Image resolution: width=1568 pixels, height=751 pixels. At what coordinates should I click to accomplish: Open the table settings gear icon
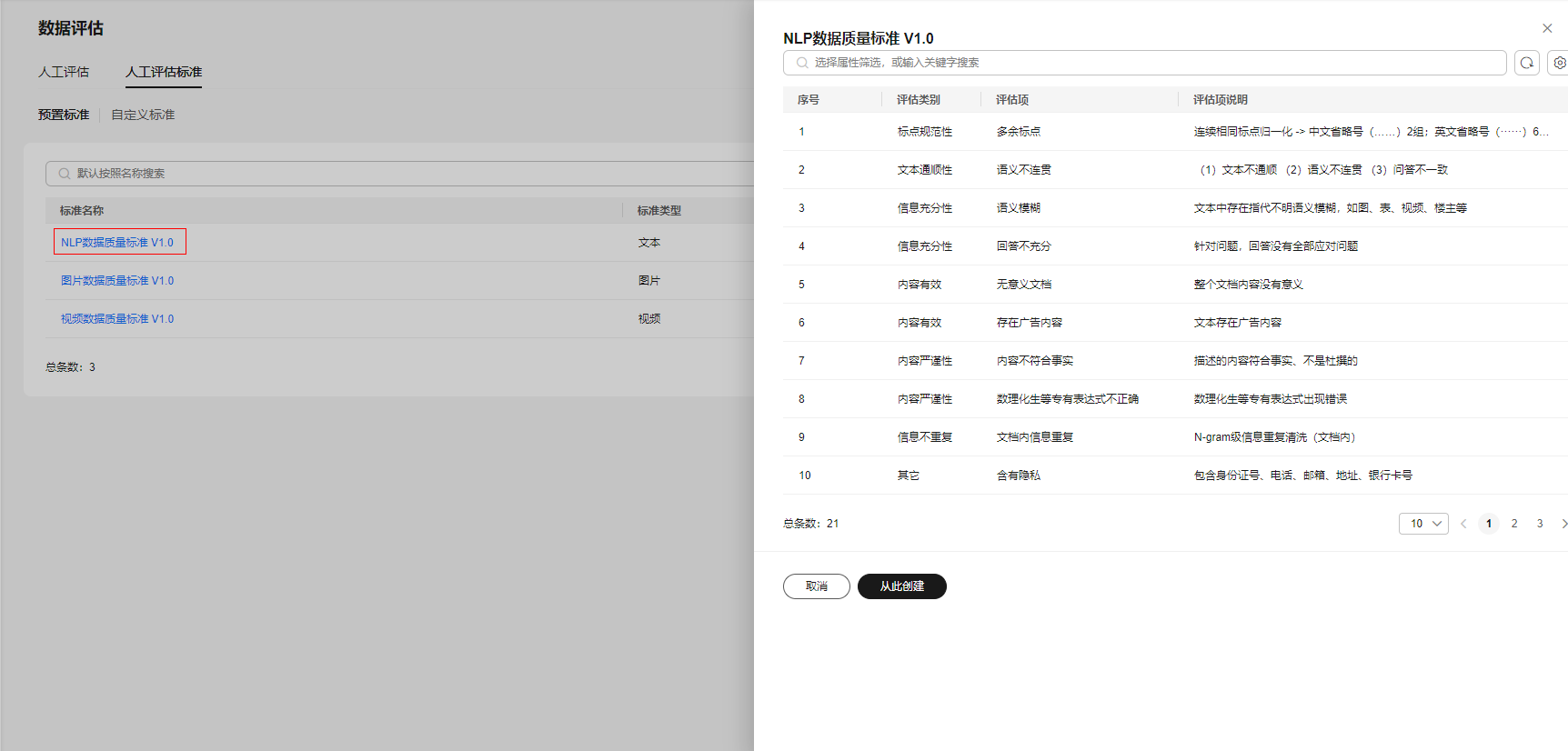pyautogui.click(x=1559, y=63)
